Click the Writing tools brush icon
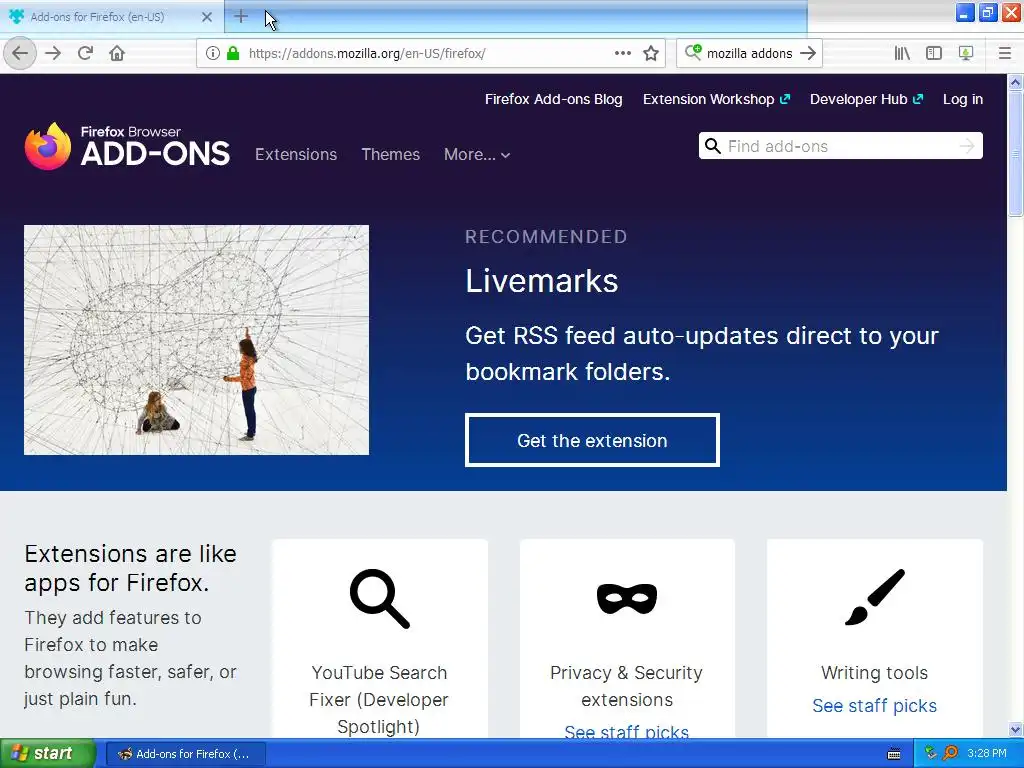1024x768 pixels. tap(874, 597)
